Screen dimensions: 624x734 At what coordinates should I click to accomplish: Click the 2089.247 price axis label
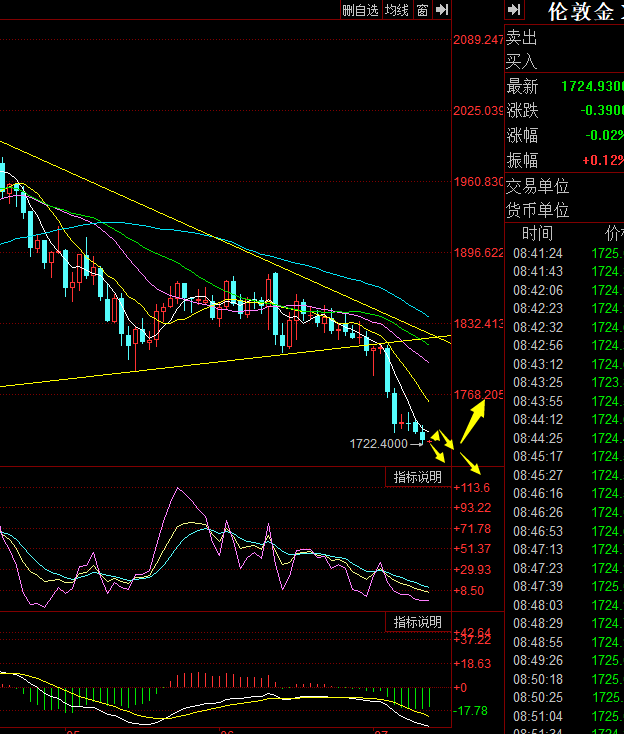coord(478,40)
